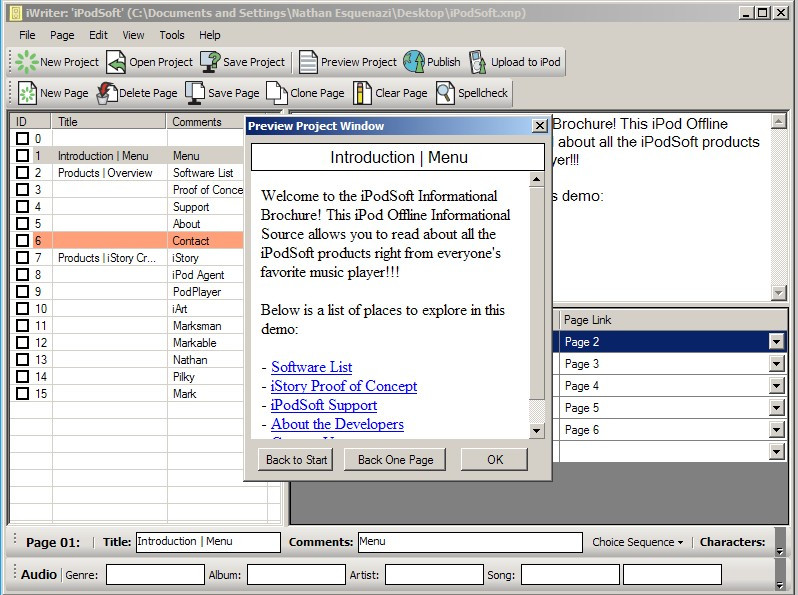Check the box for Products | Overview row
Screen dimensions: 798x595
(22, 173)
